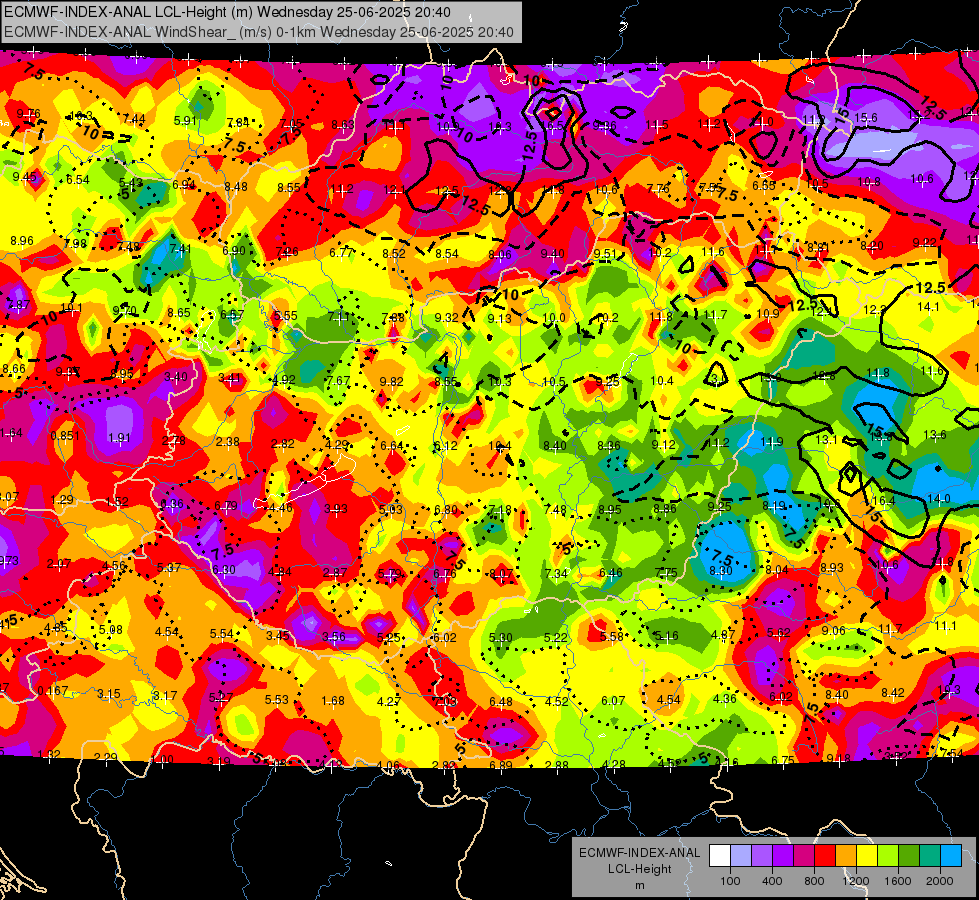Click the teal legend swatch before 2000

coord(930,856)
